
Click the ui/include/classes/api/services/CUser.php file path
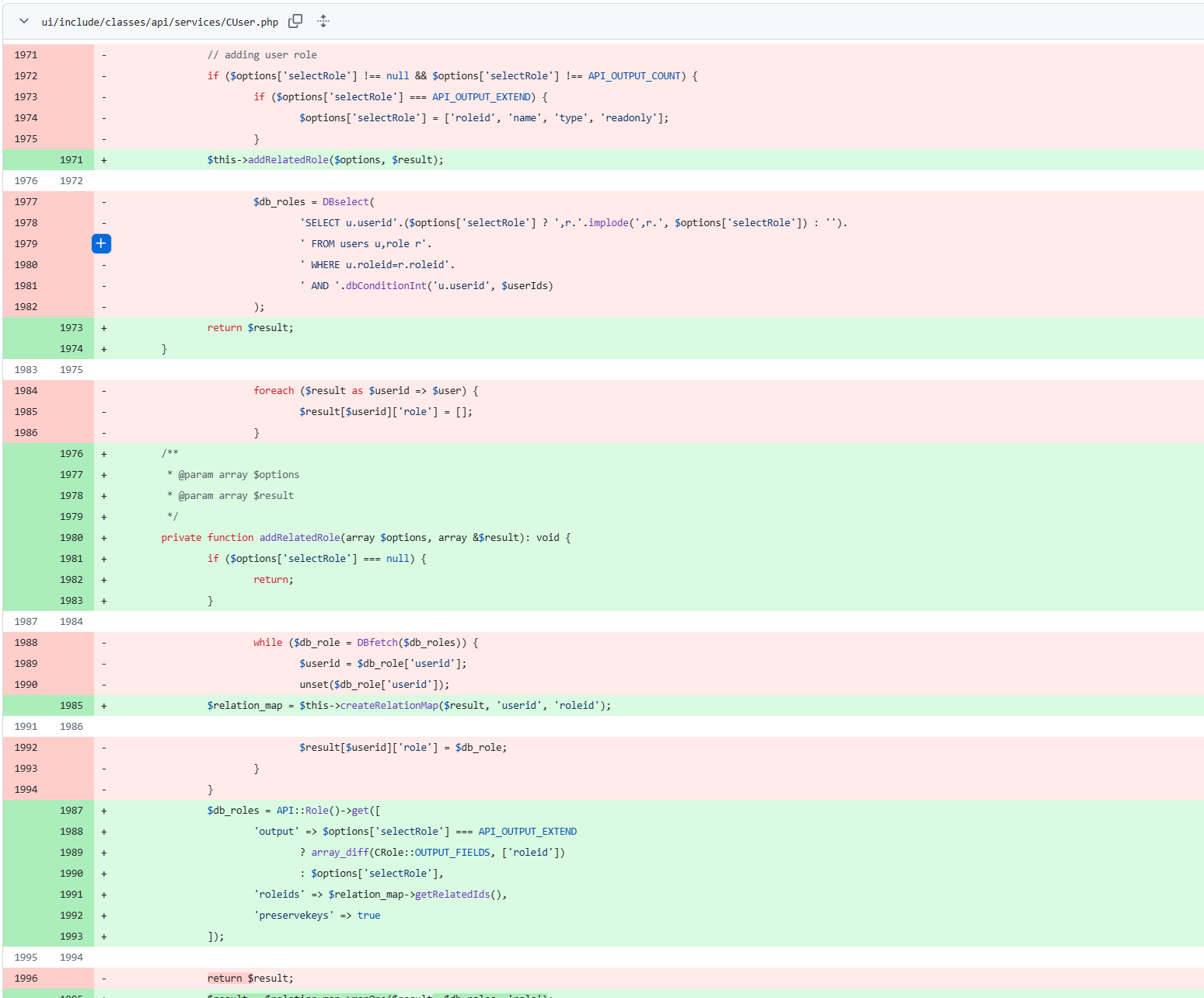pos(159,23)
